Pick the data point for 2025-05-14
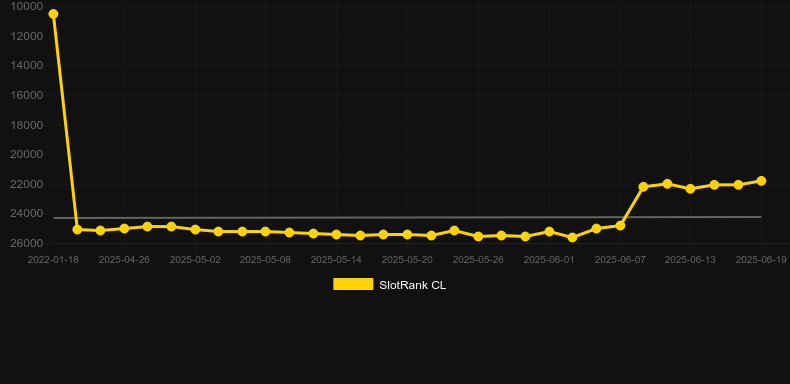This screenshot has width=790, height=384. point(337,234)
